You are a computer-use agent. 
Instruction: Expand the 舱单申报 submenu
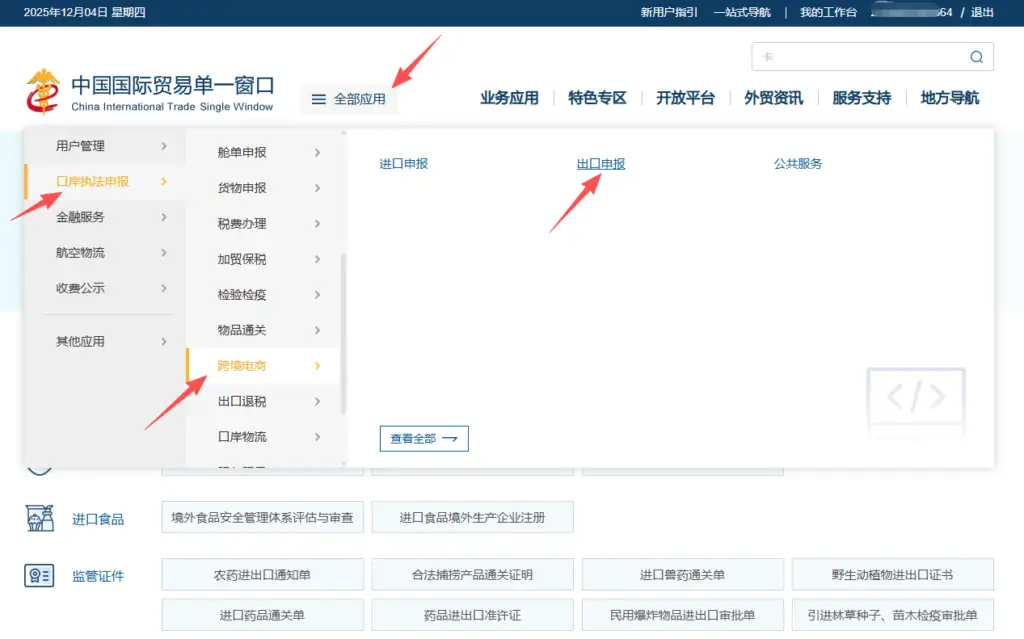tap(318, 152)
